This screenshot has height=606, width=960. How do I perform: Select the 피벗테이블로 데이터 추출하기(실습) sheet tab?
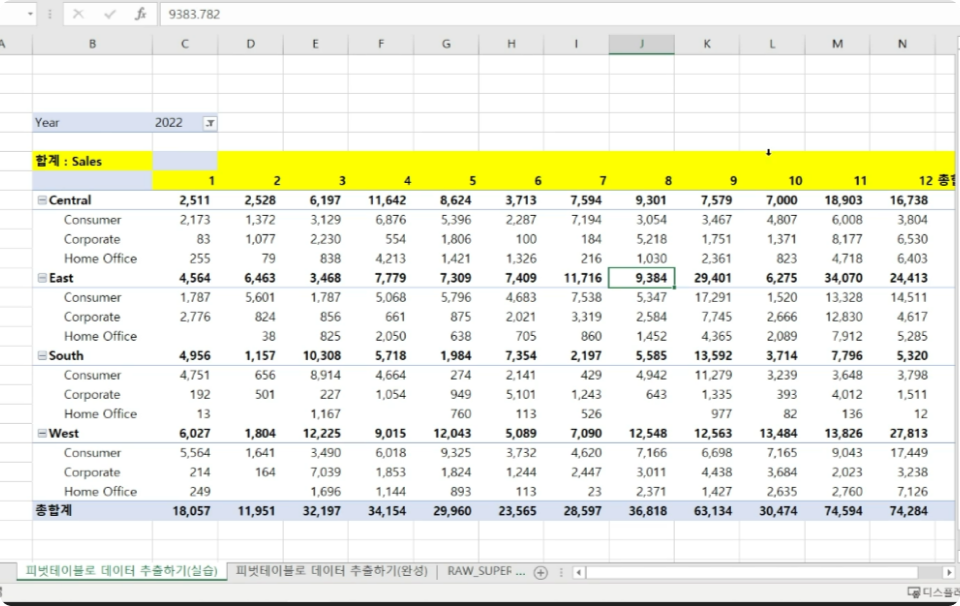[x=121, y=570]
